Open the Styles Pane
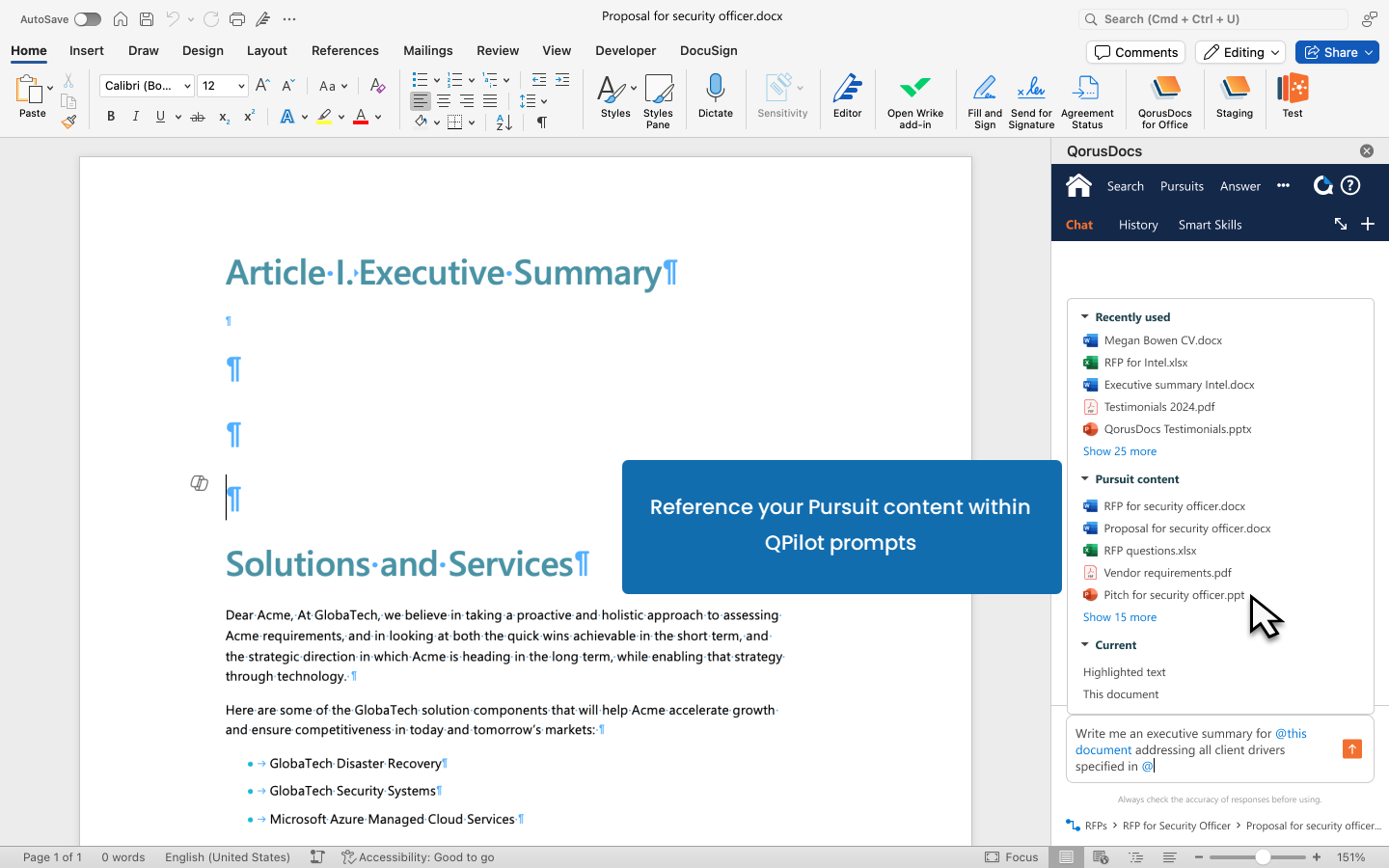 [658, 101]
